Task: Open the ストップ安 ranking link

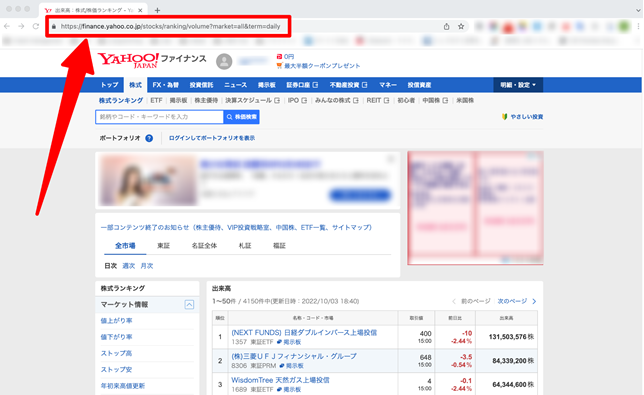Action: pos(117,370)
